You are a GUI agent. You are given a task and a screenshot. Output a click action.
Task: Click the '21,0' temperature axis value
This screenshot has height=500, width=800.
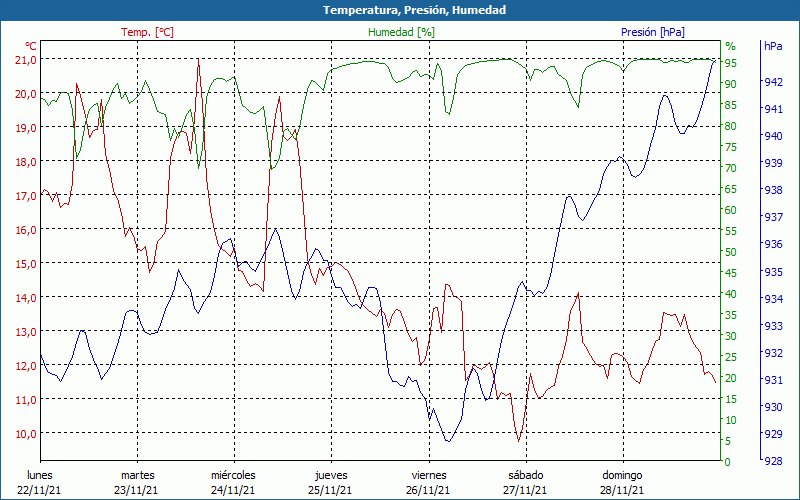[x=26, y=60]
